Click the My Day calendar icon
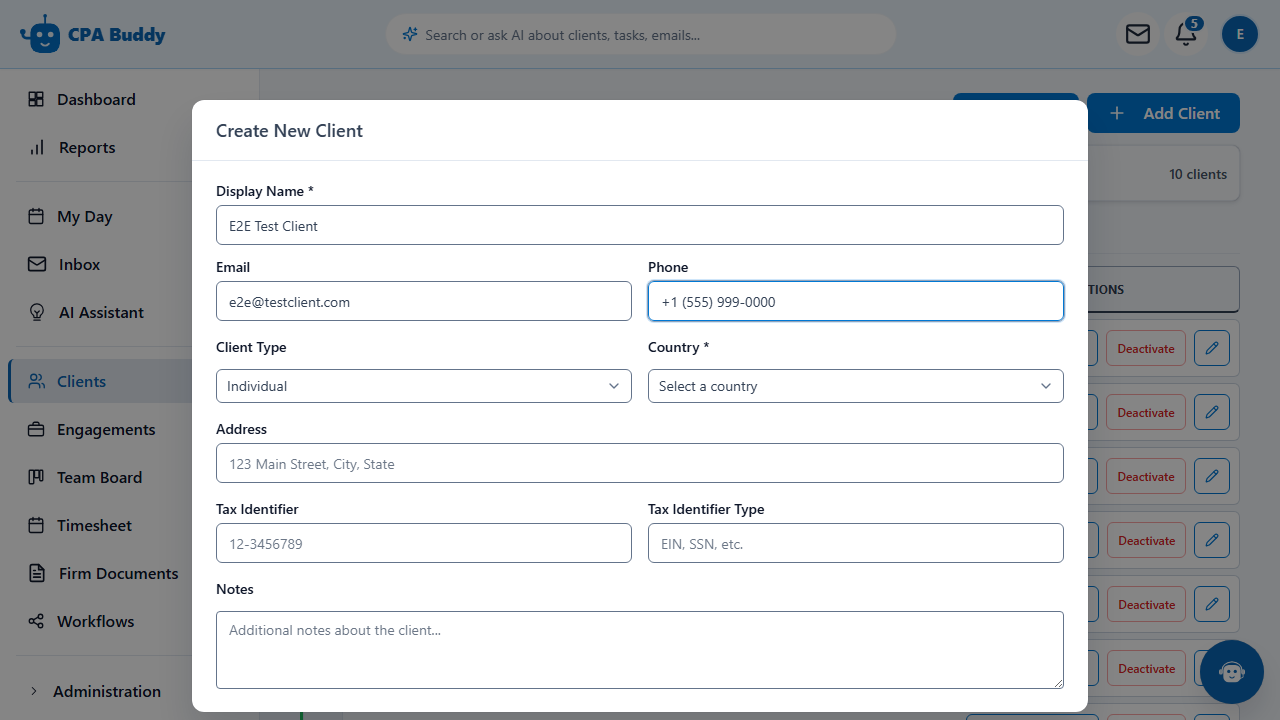This screenshot has width=1280, height=720. pos(36,217)
